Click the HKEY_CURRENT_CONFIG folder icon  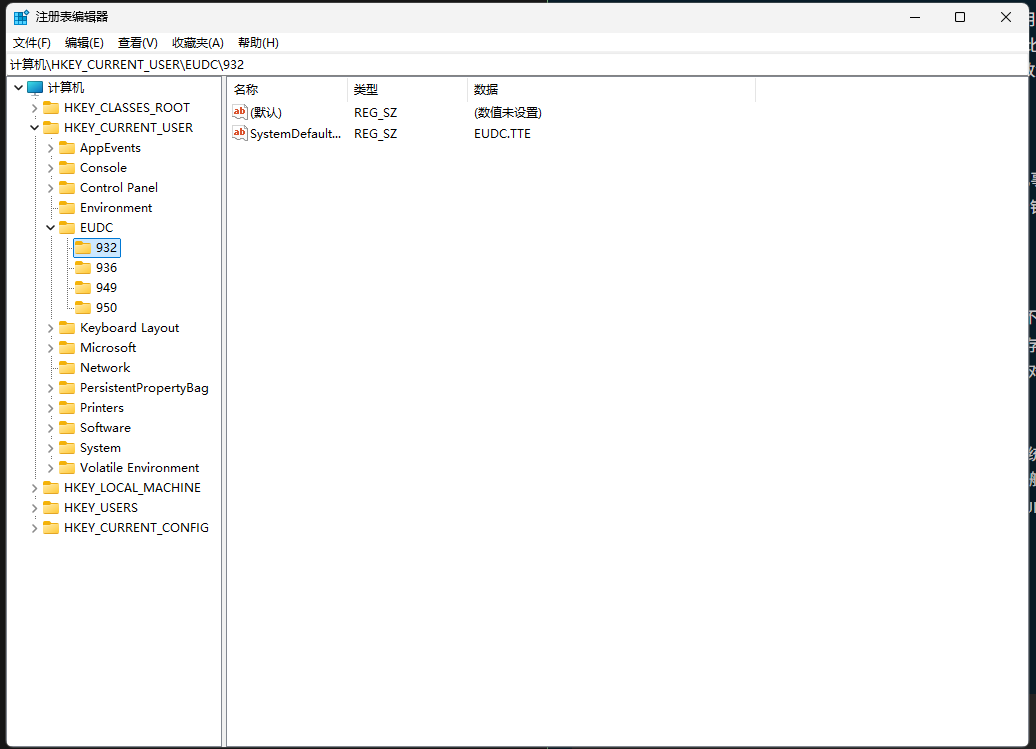(51, 528)
